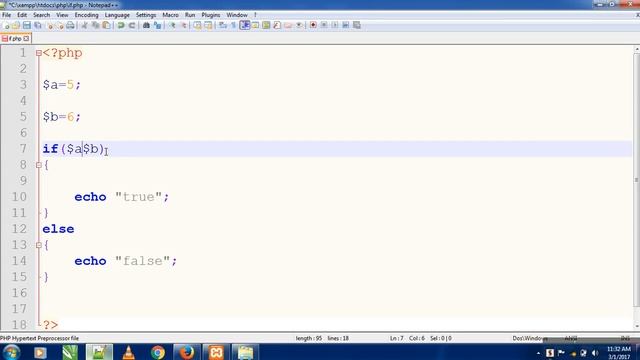Open the Language menu
640x360 pixels.
click(117, 15)
